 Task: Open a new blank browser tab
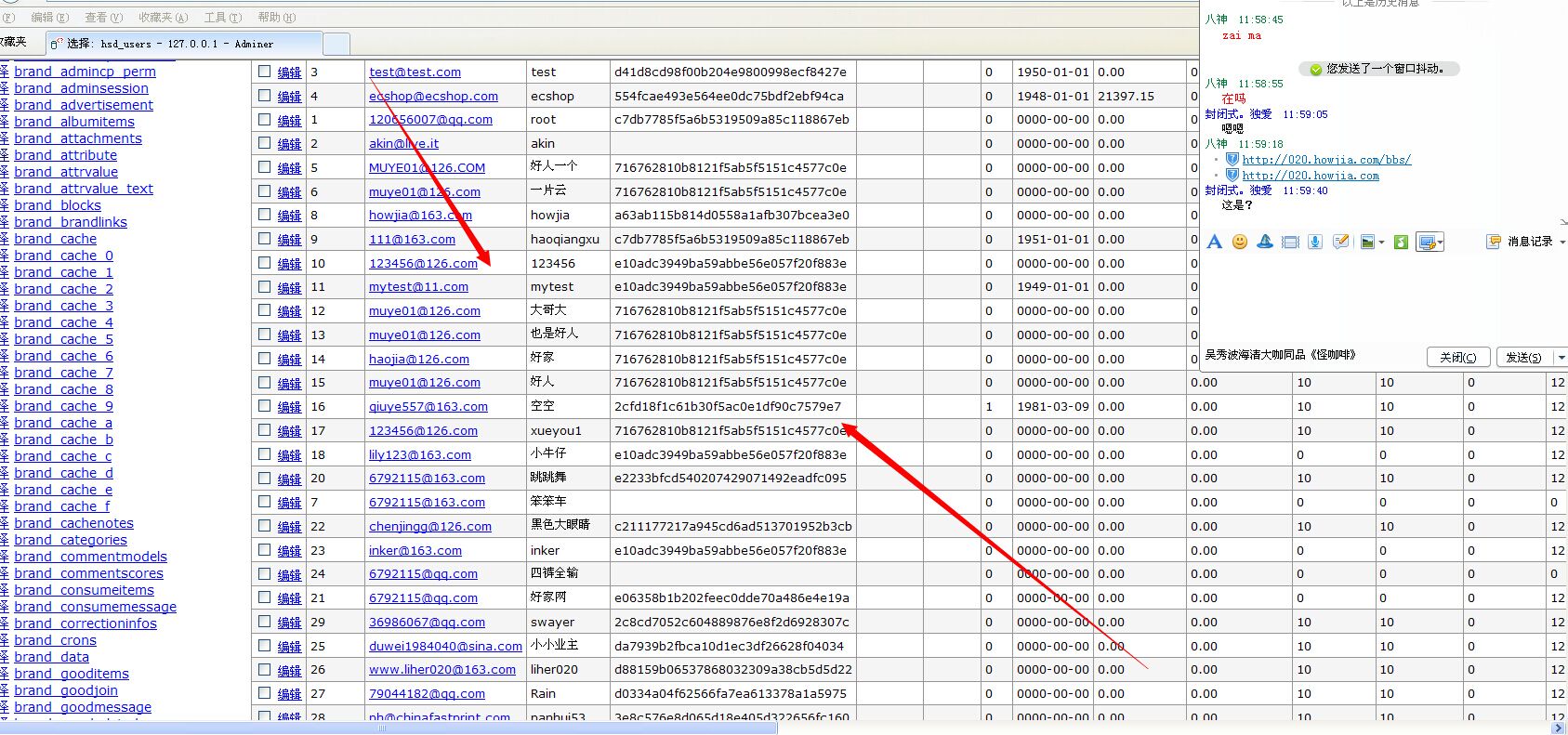(x=336, y=44)
